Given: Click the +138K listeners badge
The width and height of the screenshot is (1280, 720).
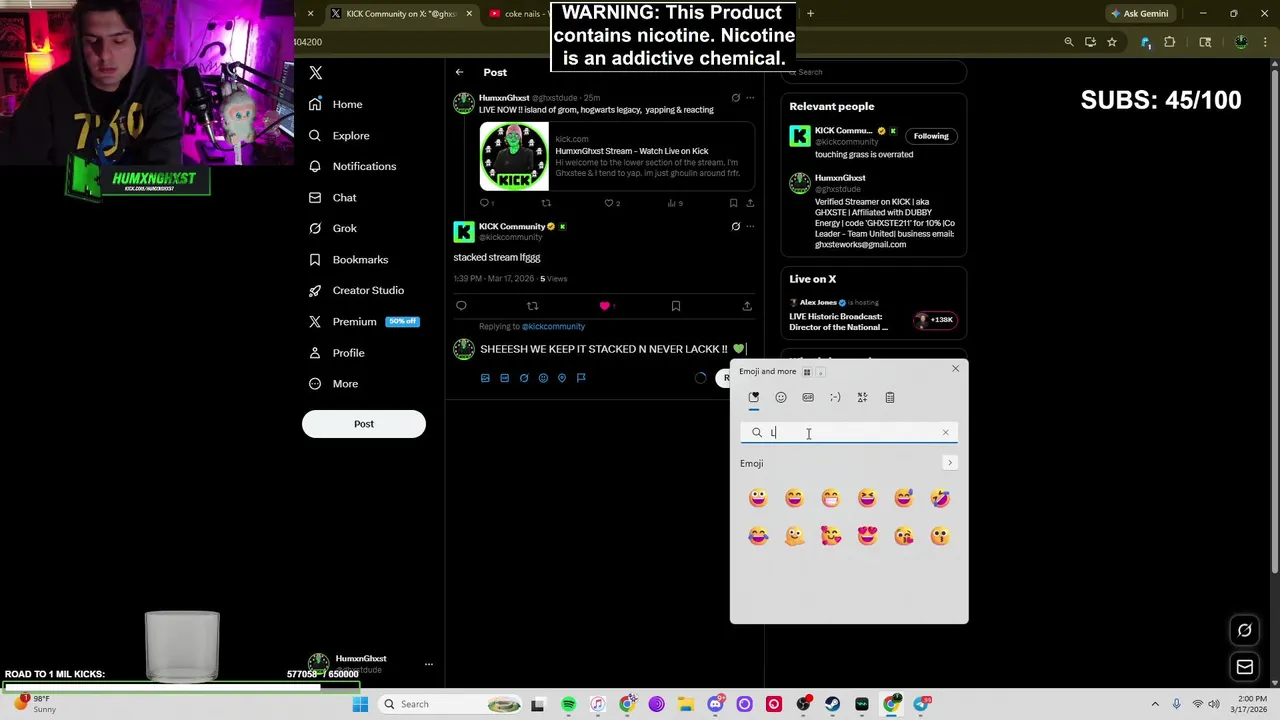Looking at the screenshot, I should tap(935, 320).
